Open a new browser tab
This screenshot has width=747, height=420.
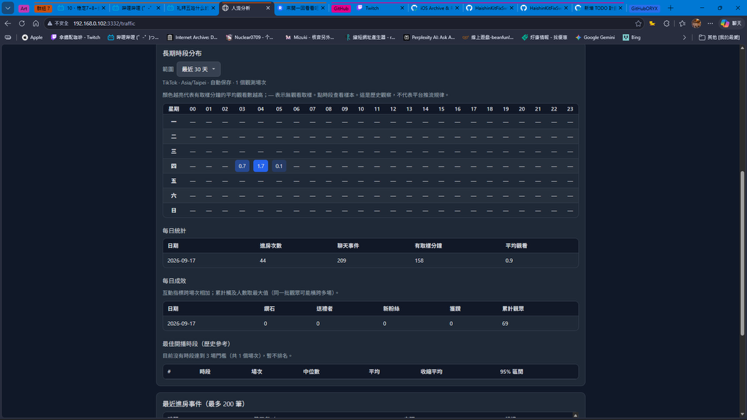click(670, 8)
